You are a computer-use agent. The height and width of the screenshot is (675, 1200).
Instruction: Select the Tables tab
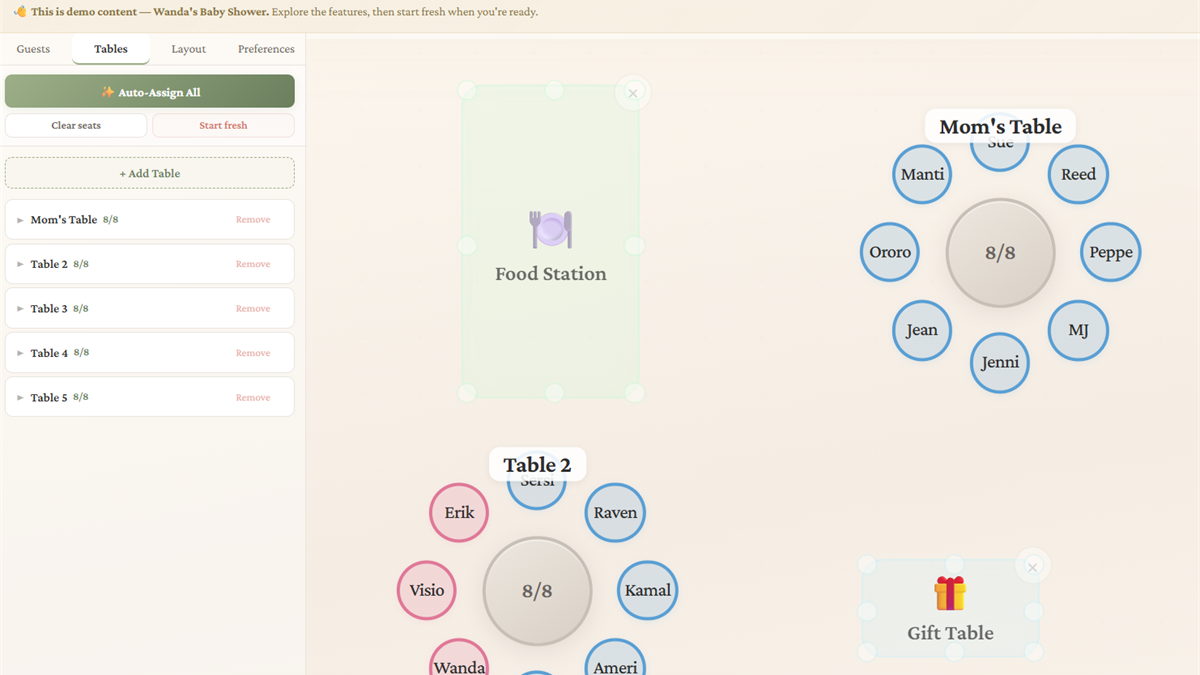[x=111, y=49]
